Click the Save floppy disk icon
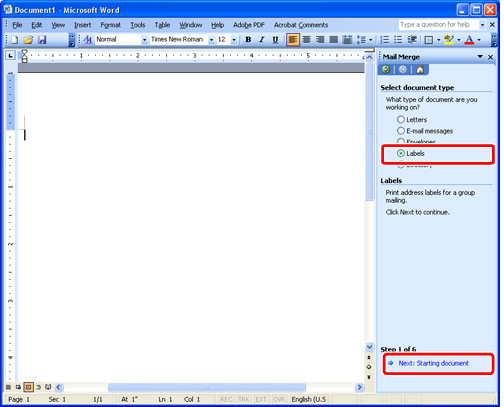The height and width of the screenshot is (407, 504). [x=42, y=40]
